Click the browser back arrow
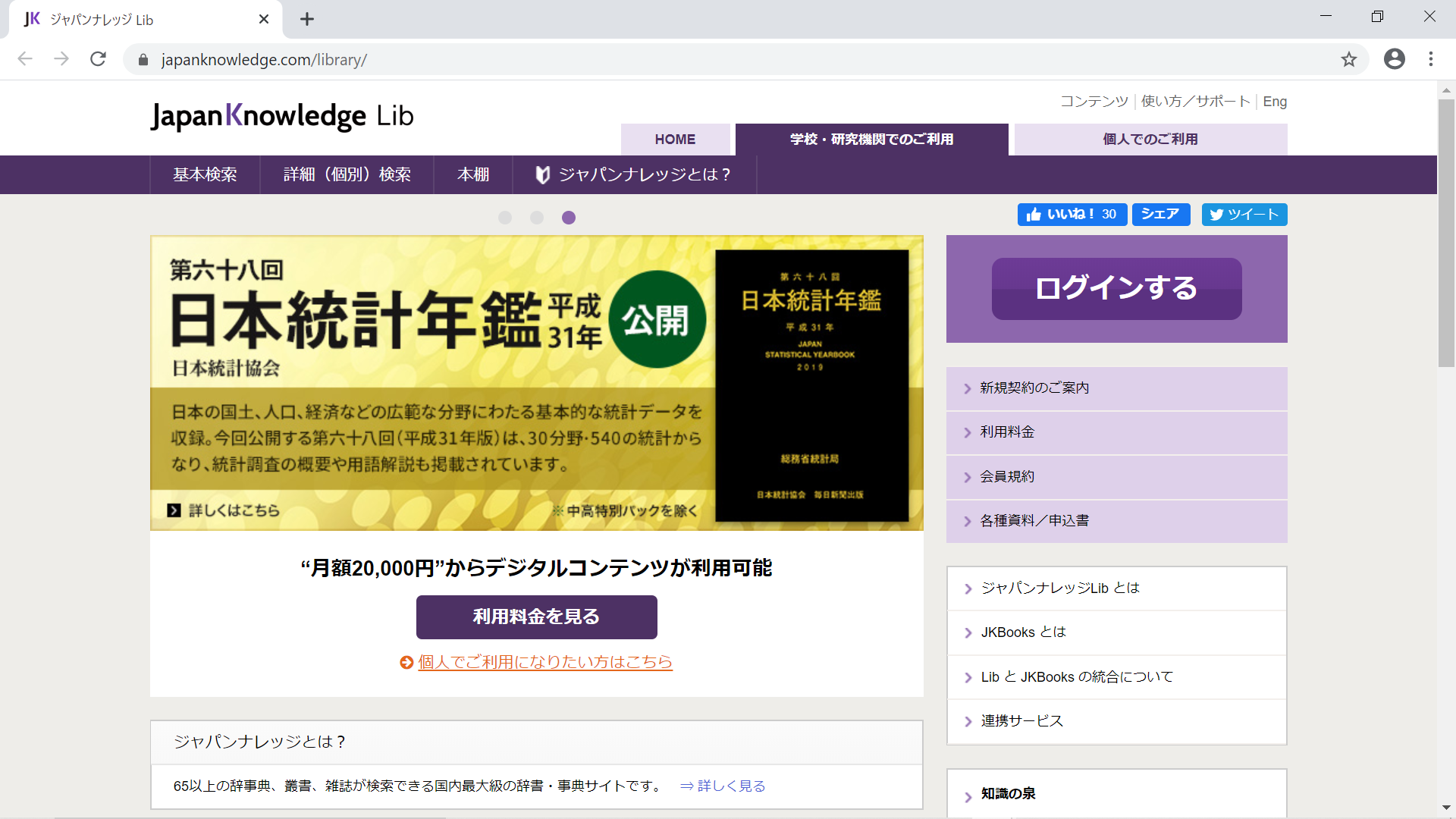This screenshot has height=819, width=1456. click(25, 59)
